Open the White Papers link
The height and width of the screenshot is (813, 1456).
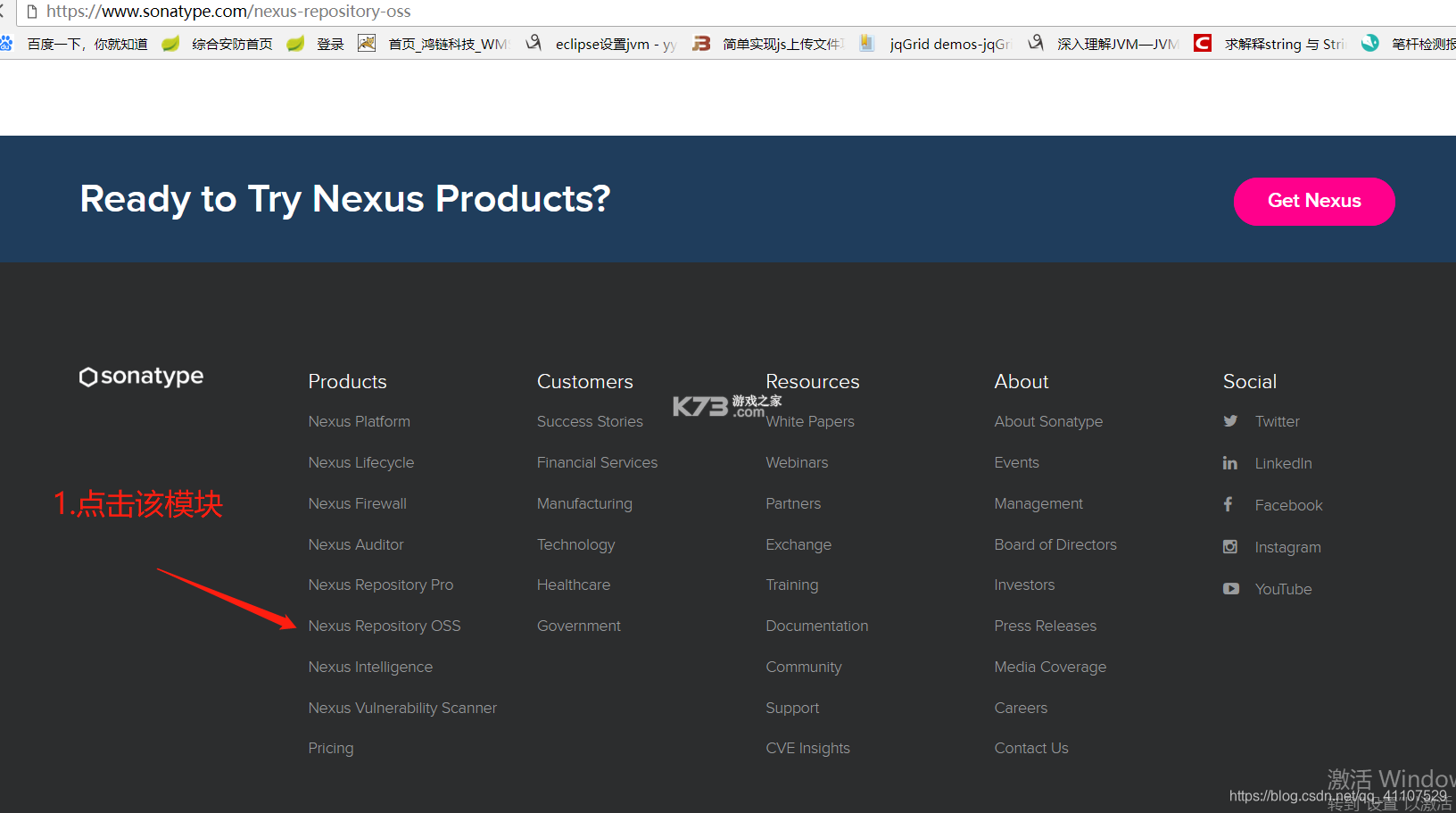810,421
